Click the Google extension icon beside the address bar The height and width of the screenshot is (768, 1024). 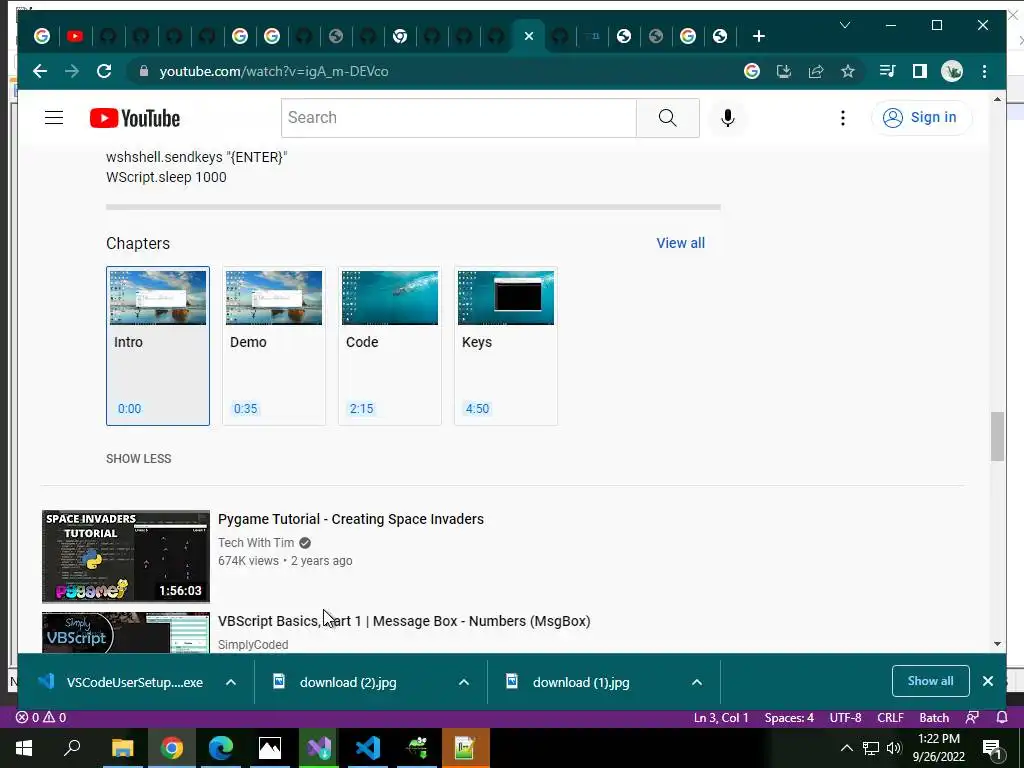752,71
